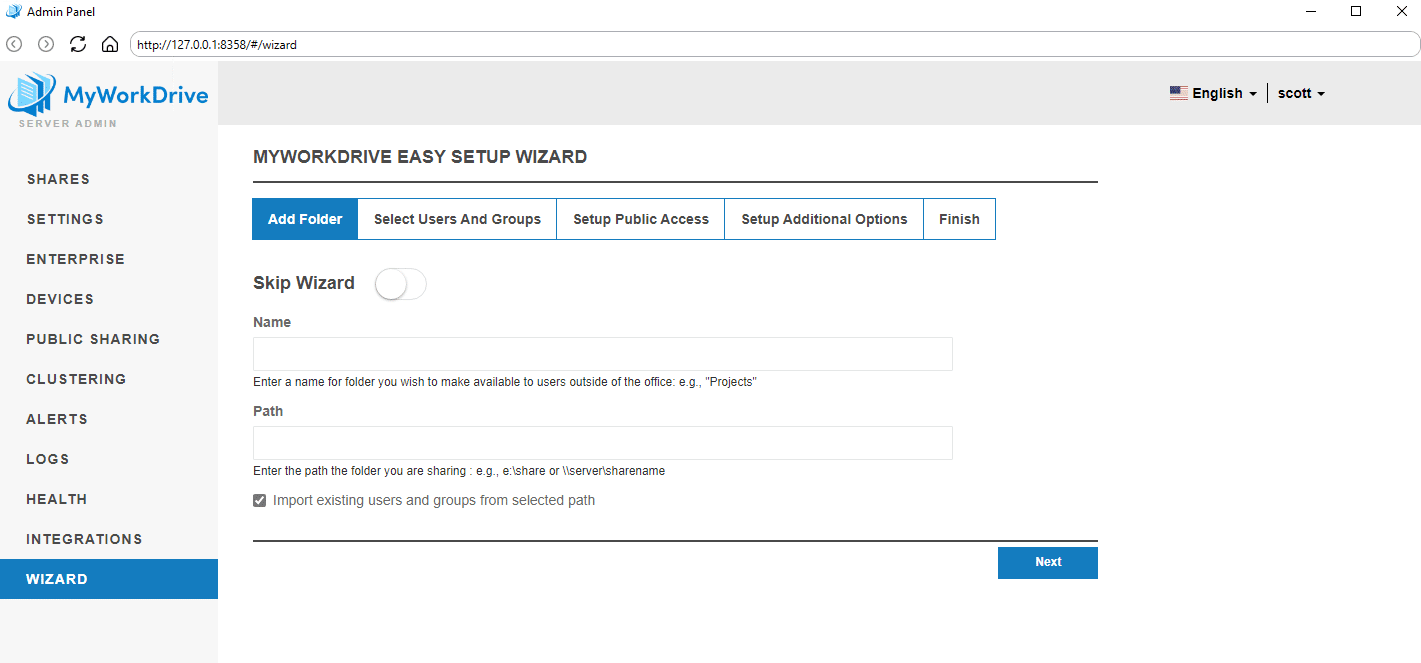Uncheck Import existing users and groups
Image resolution: width=1421 pixels, height=663 pixels.
tap(260, 500)
